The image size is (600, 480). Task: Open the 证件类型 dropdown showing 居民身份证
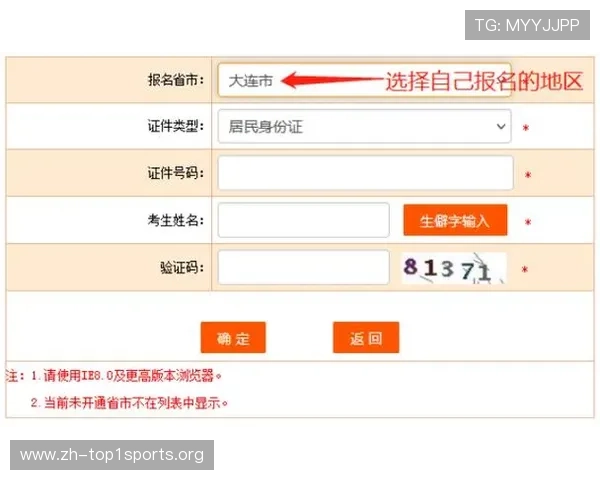(x=364, y=126)
